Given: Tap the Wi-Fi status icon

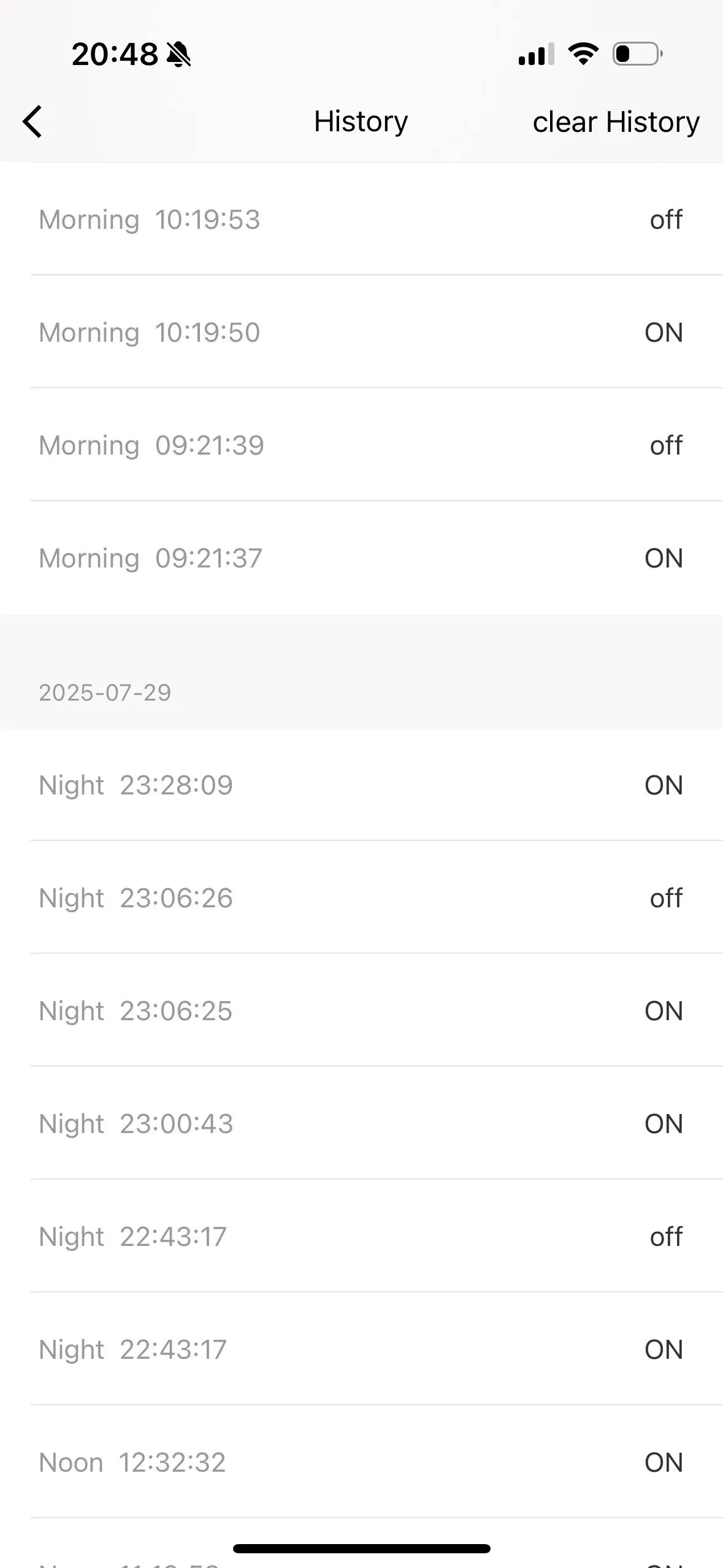Looking at the screenshot, I should [583, 54].
